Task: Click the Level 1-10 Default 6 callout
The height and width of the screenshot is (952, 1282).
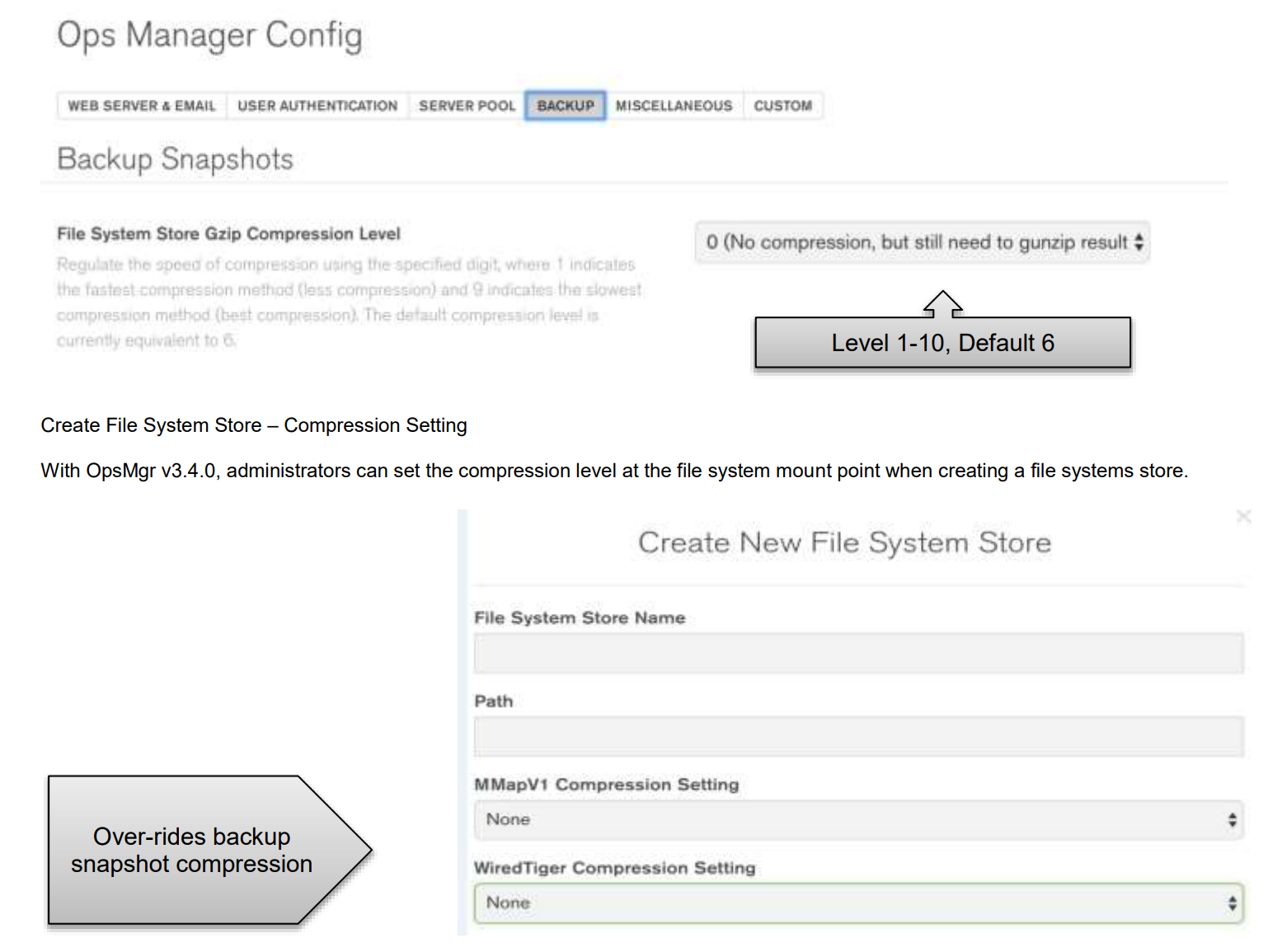Action: (942, 342)
